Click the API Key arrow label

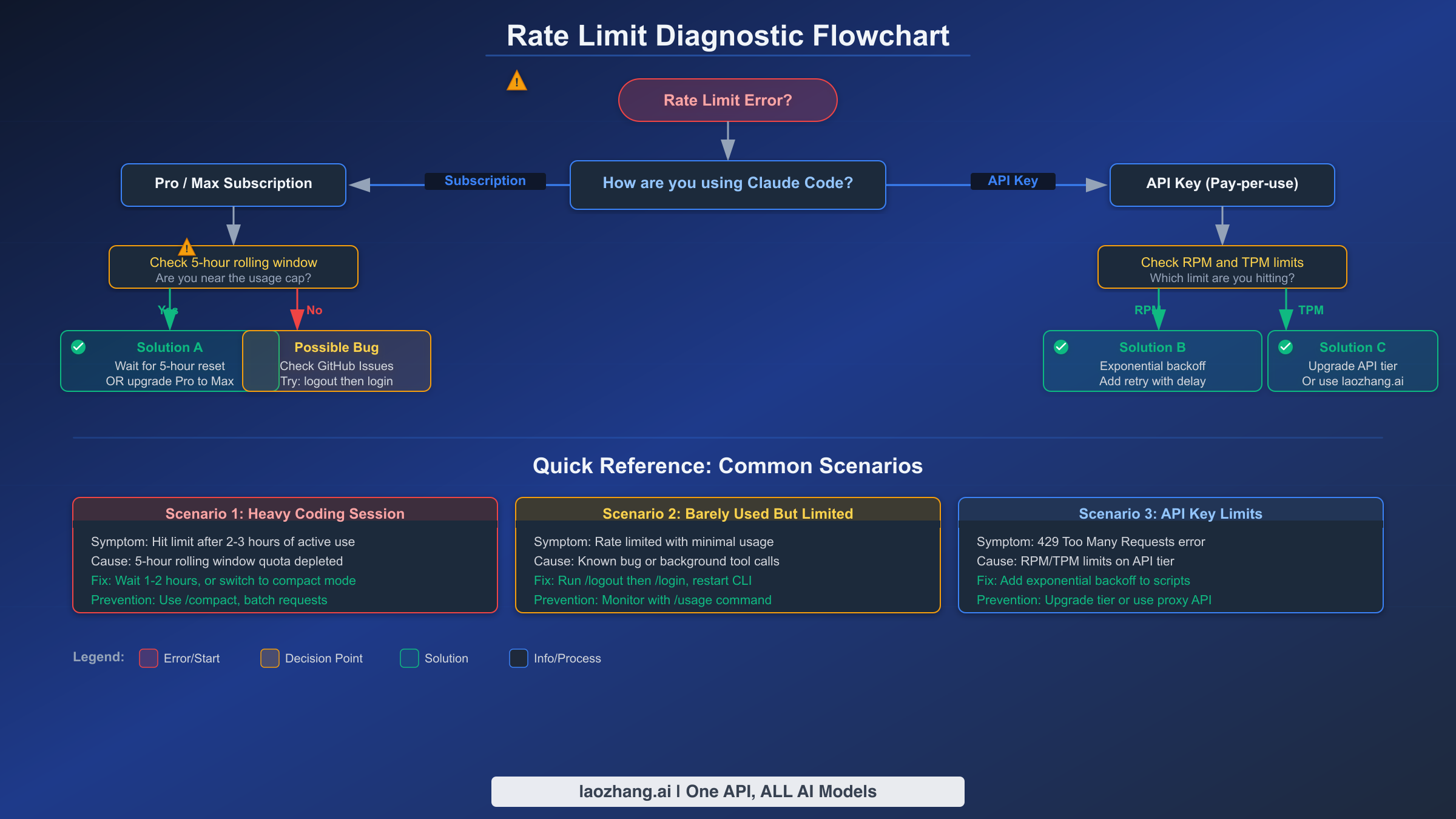point(1012,180)
